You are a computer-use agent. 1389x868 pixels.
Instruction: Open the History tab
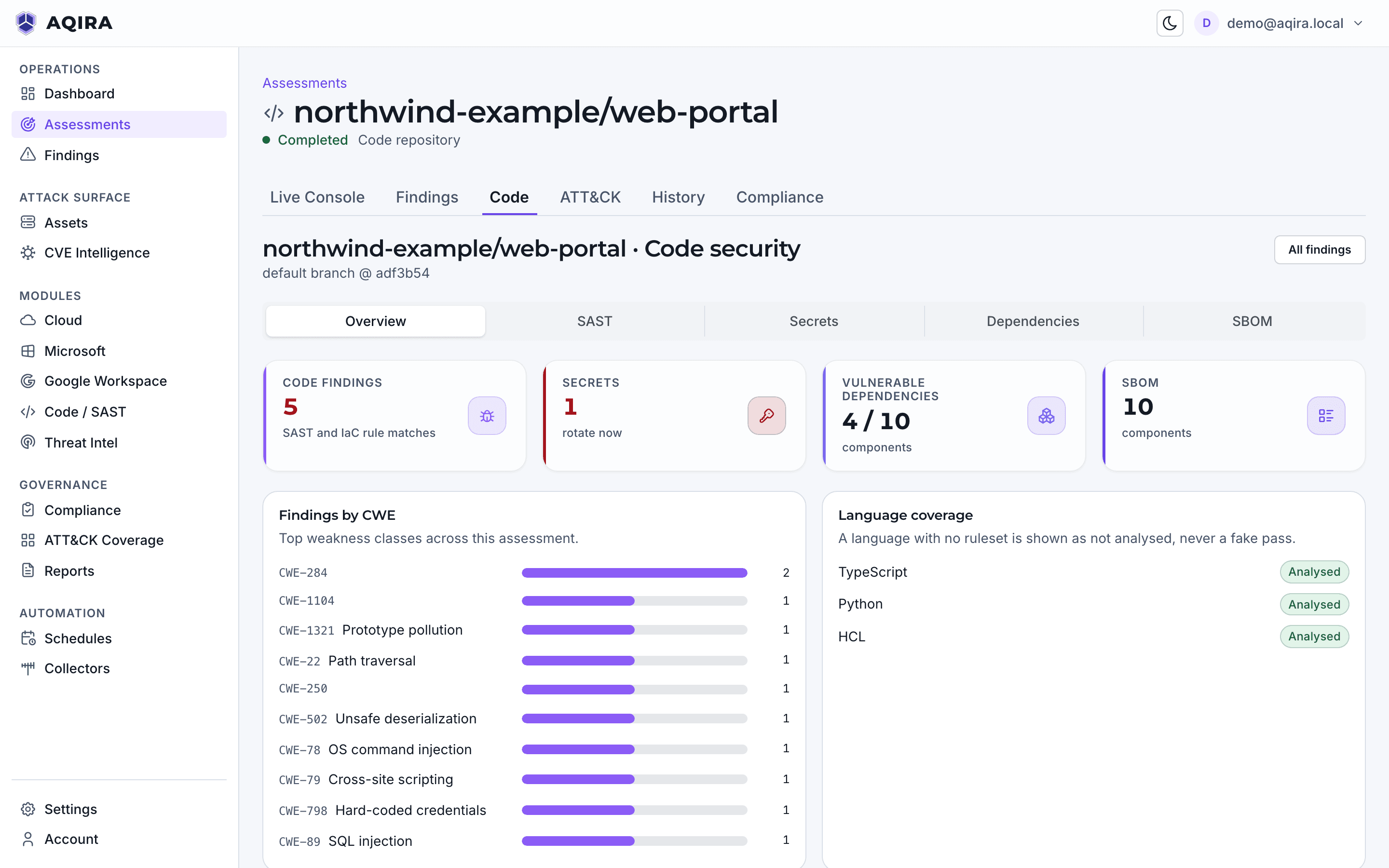tap(678, 198)
